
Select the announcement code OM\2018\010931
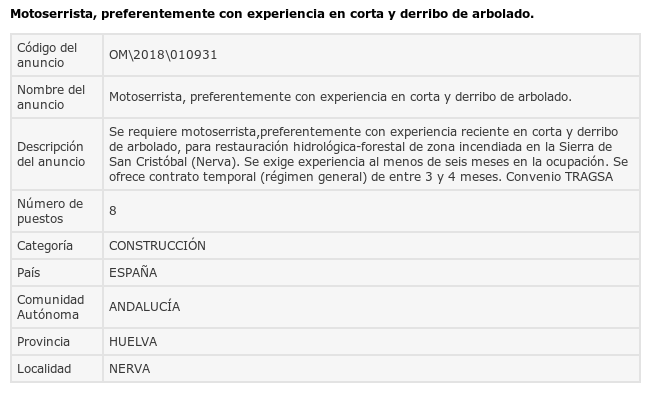point(163,55)
